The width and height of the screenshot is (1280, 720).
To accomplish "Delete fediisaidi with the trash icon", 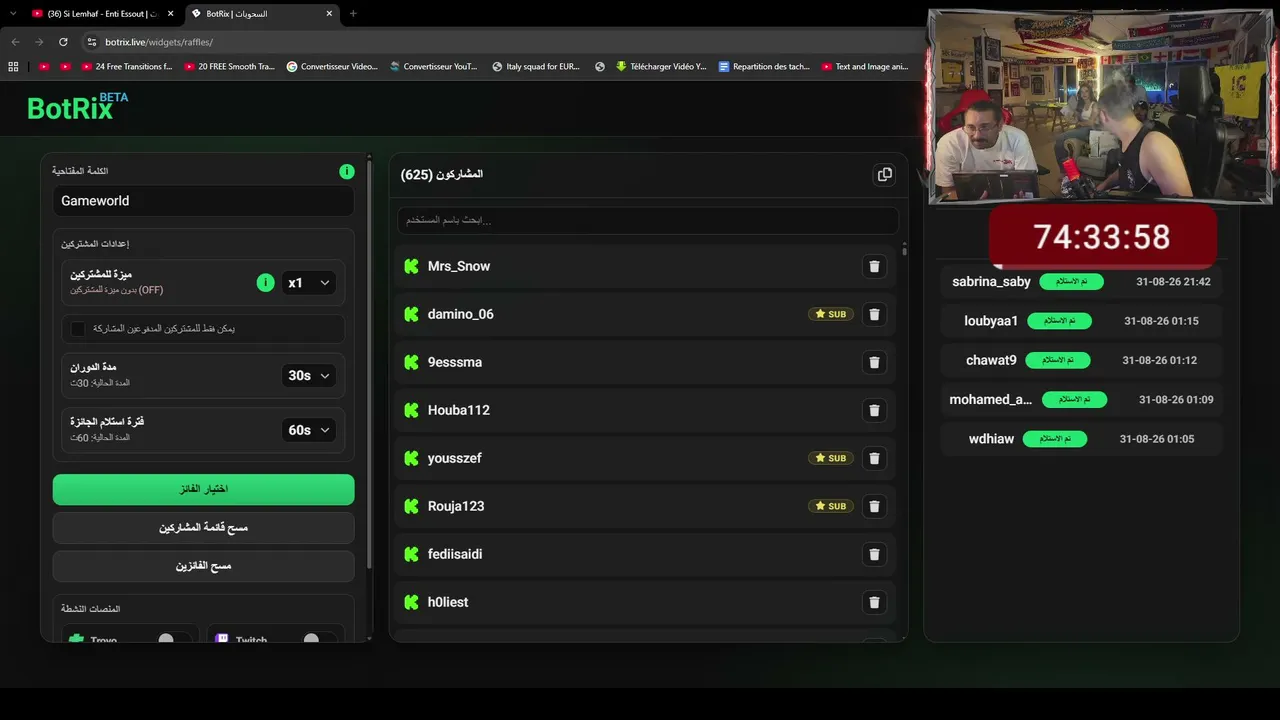I will 874,554.
